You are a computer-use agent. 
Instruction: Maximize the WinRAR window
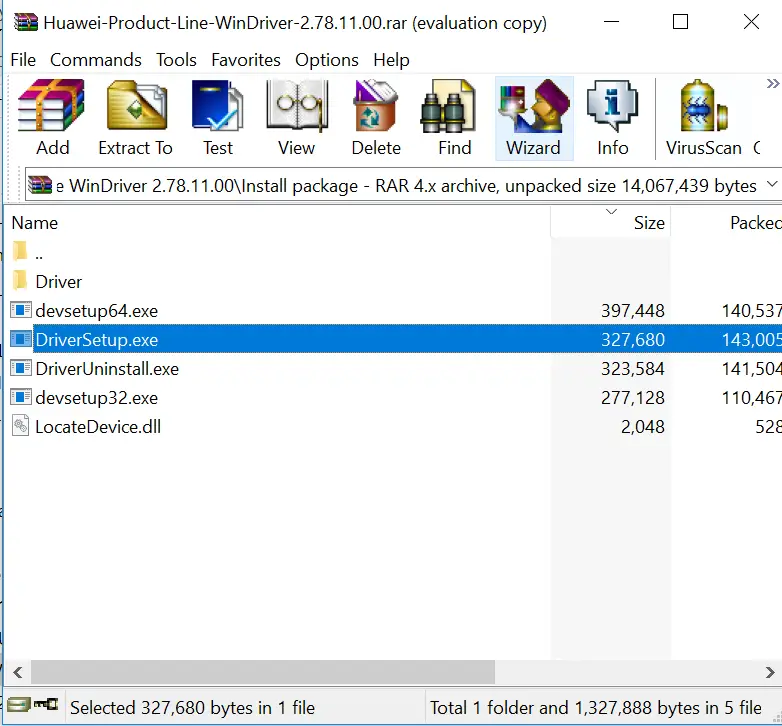[680, 22]
